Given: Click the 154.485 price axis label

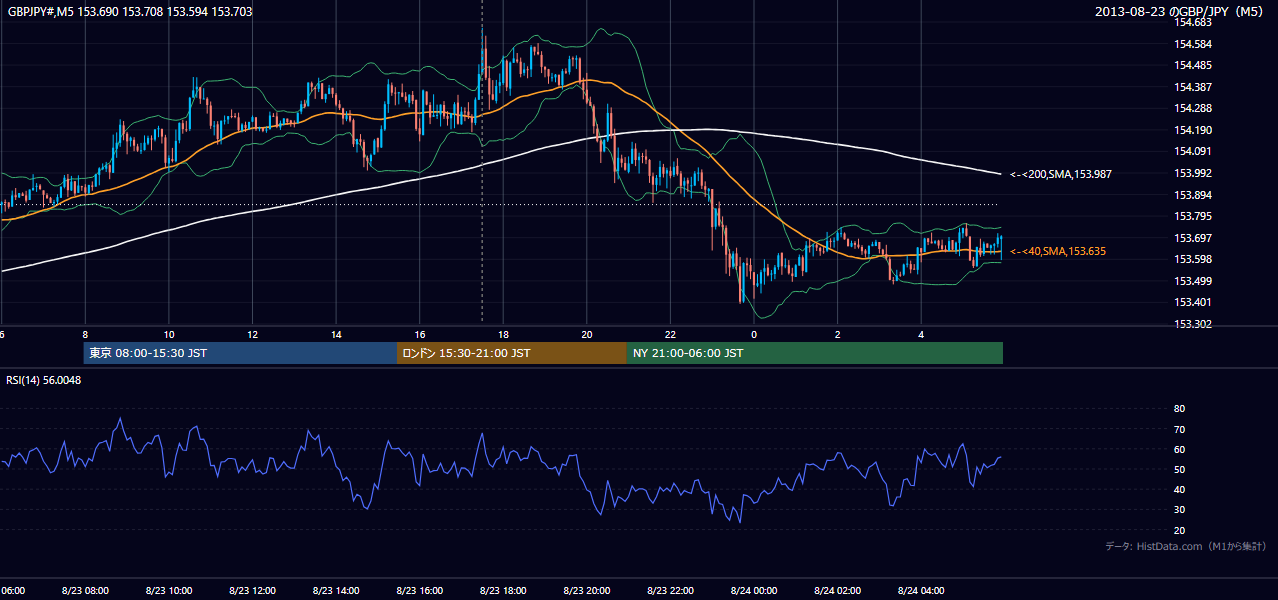Looking at the screenshot, I should point(1193,65).
